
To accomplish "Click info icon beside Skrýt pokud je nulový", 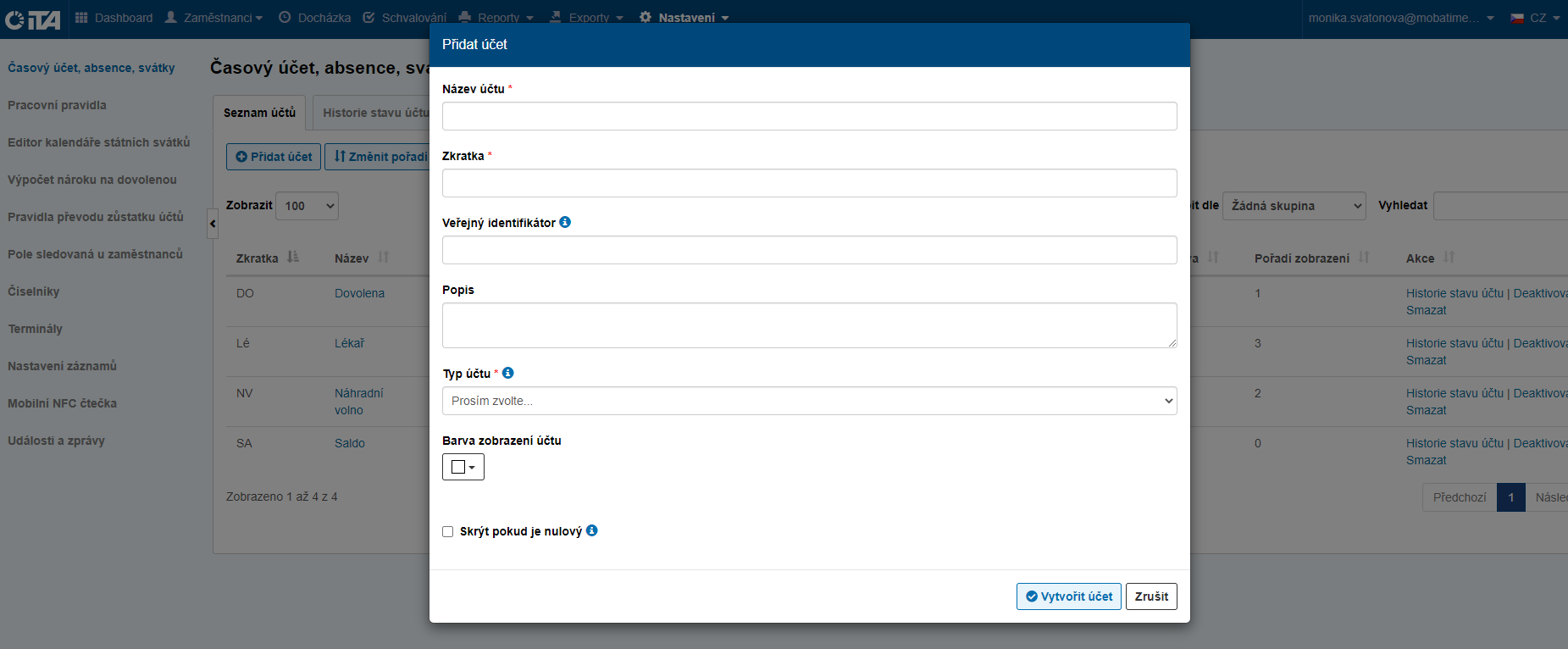I will (x=592, y=530).
